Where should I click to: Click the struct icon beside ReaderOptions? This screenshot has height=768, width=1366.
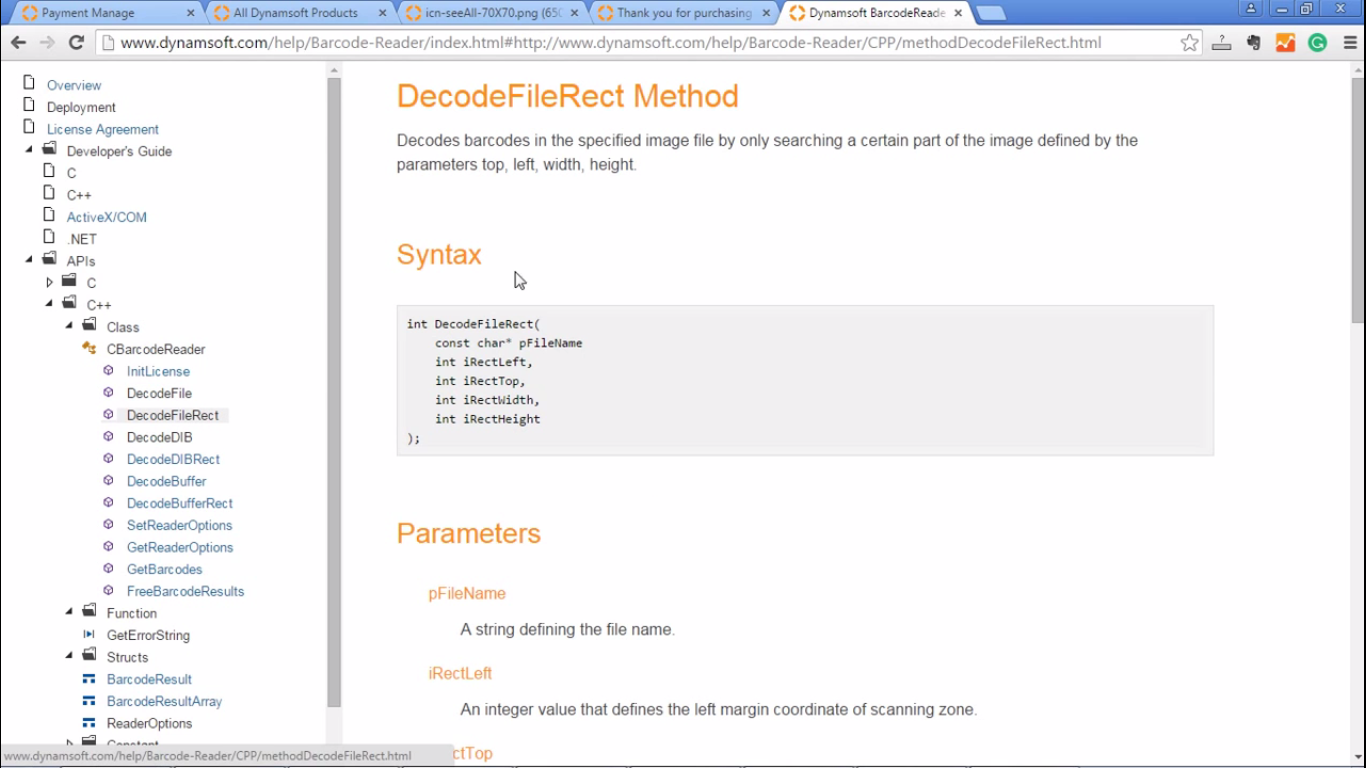[x=89, y=722]
